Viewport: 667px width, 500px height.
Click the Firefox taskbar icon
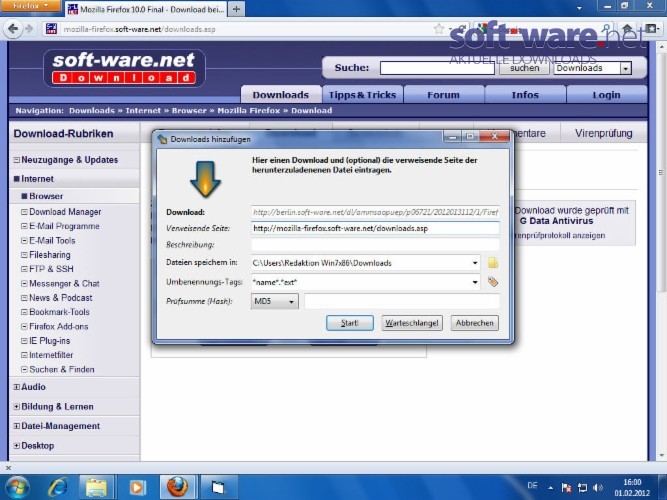[177, 487]
